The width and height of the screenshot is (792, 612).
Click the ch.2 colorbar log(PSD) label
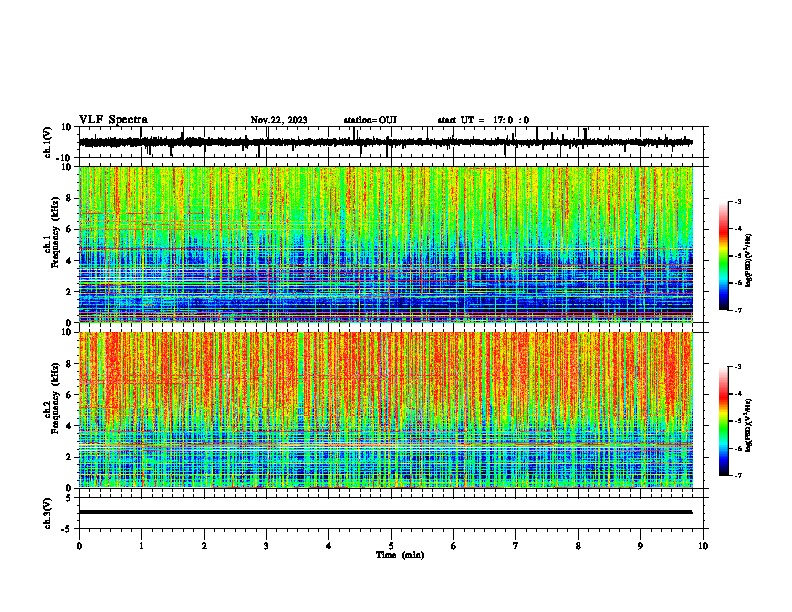(749, 425)
